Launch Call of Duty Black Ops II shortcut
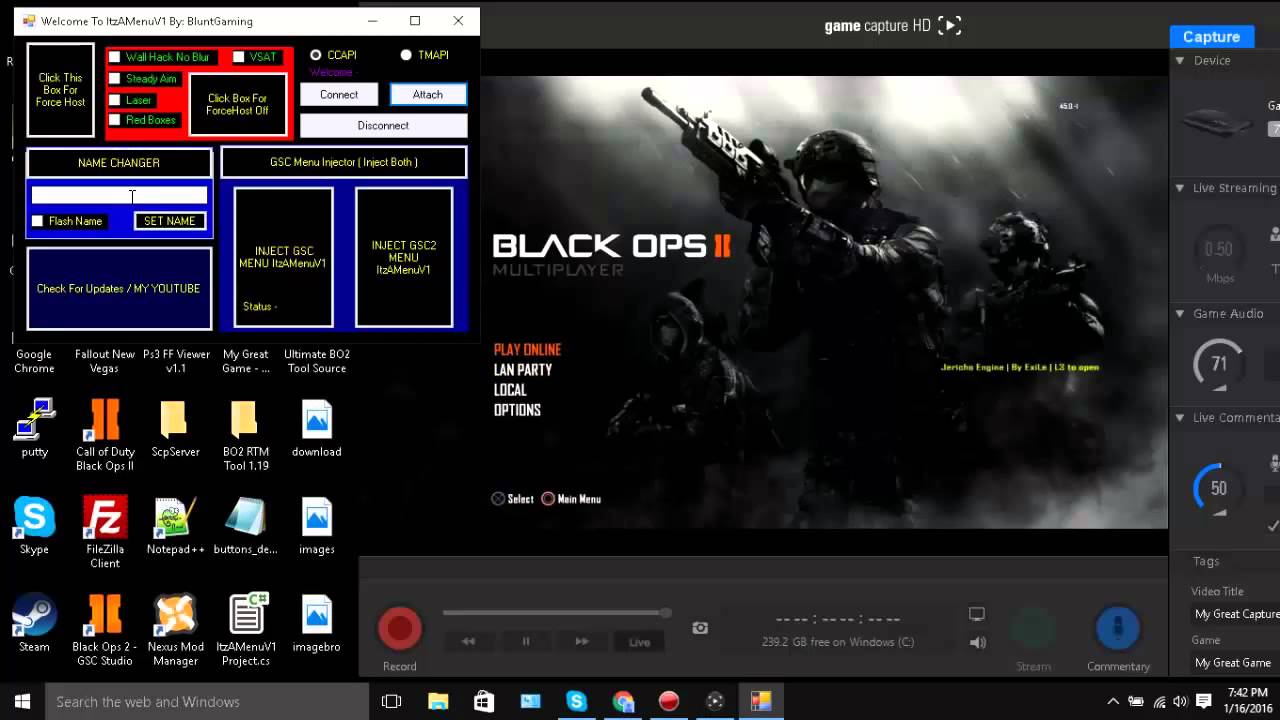This screenshot has width=1280, height=720. point(105,435)
